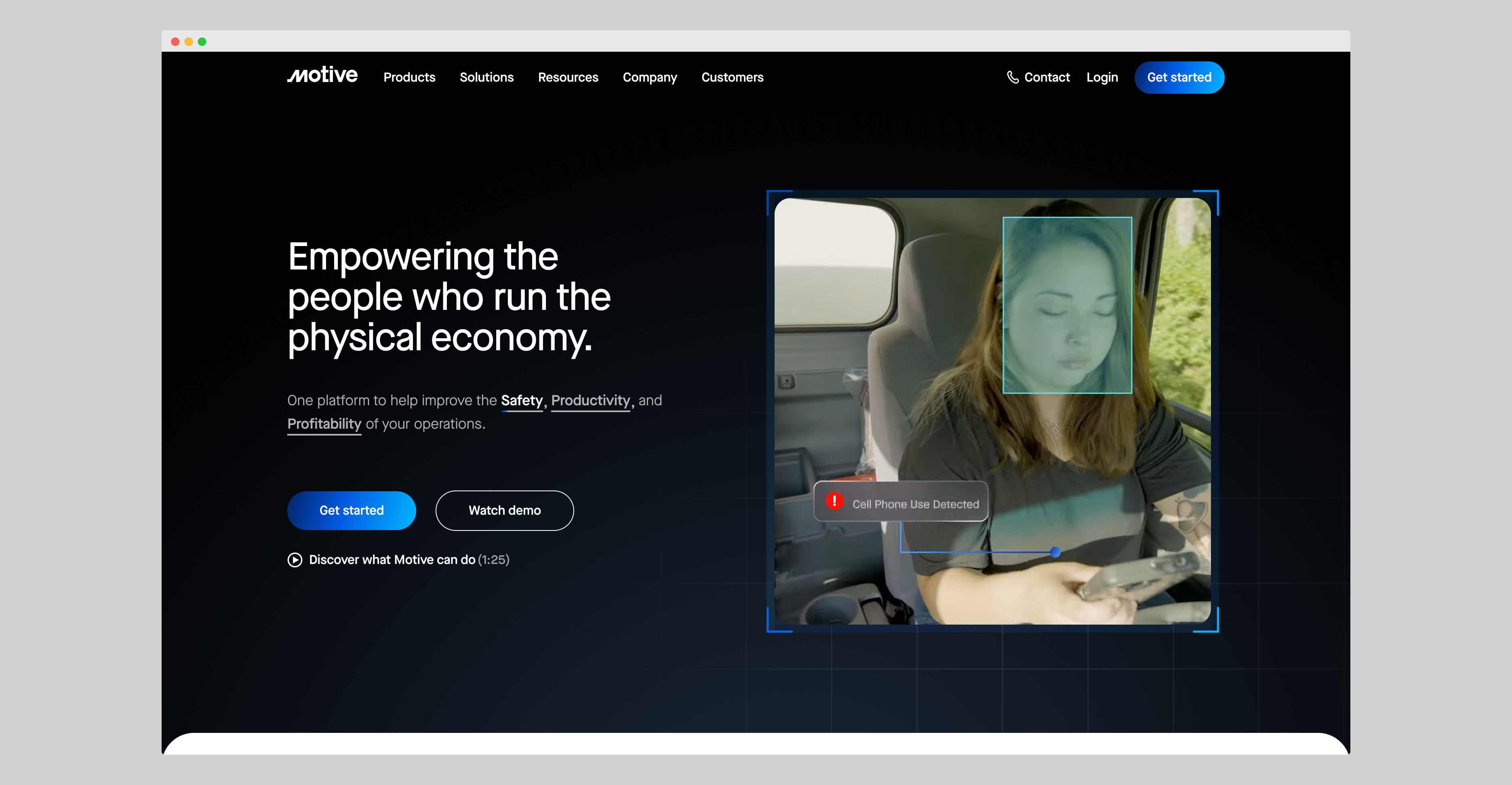
Task: Click the red exclamation alert icon
Action: [834, 501]
